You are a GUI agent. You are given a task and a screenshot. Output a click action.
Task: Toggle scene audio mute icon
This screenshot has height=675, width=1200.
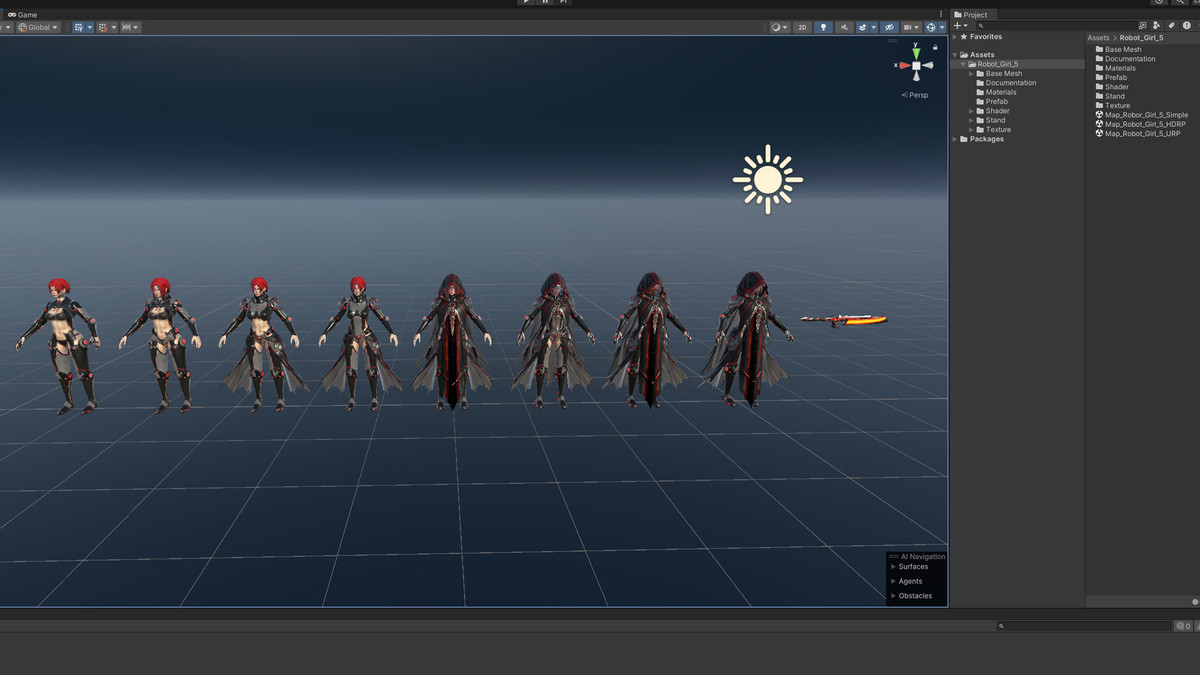coord(845,27)
